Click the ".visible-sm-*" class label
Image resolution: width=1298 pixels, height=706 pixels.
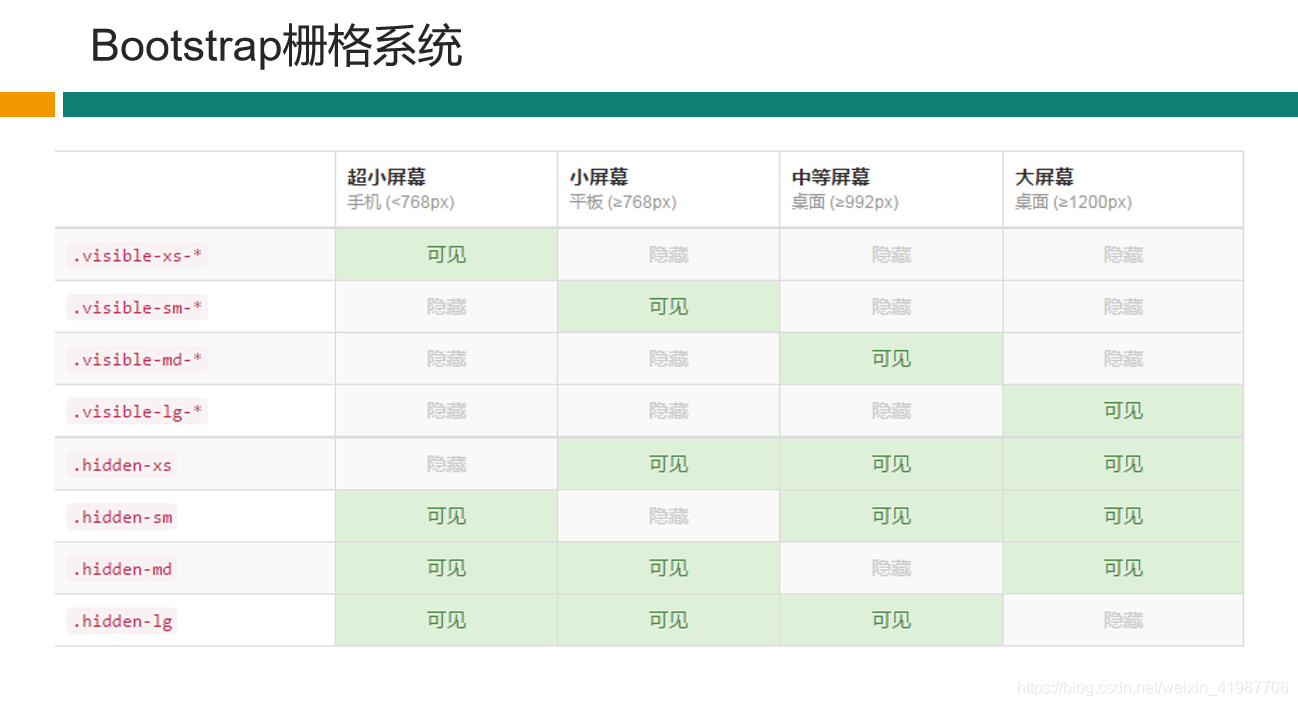click(137, 307)
